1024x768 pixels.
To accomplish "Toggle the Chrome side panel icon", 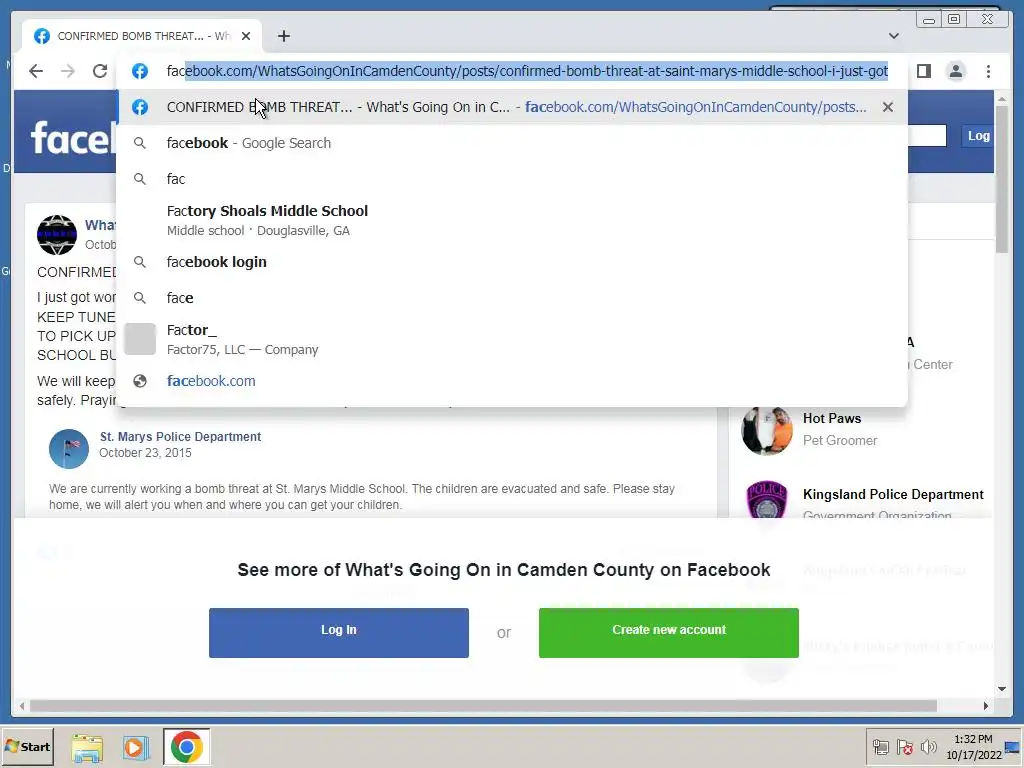I will 923,71.
